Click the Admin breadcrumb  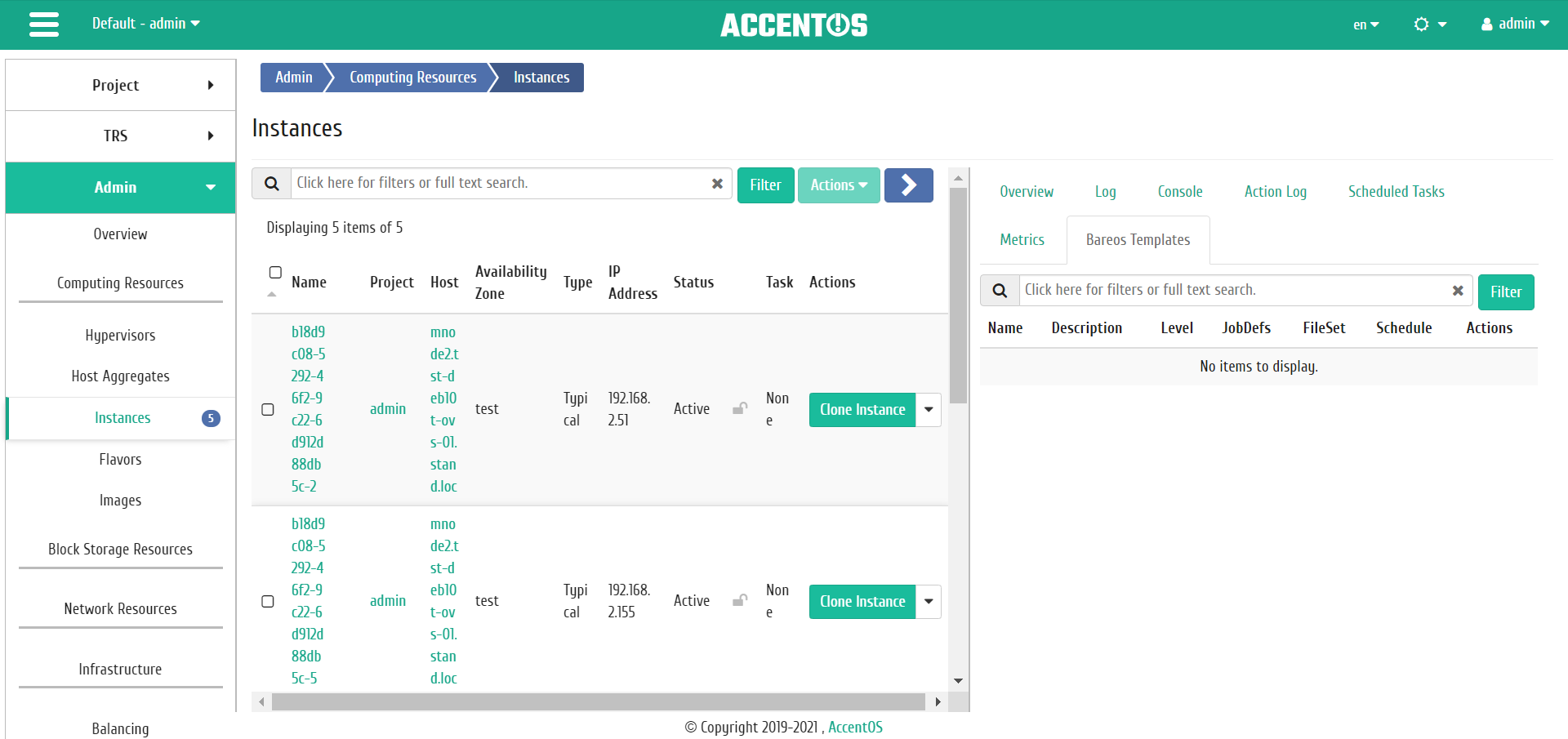[x=294, y=78]
